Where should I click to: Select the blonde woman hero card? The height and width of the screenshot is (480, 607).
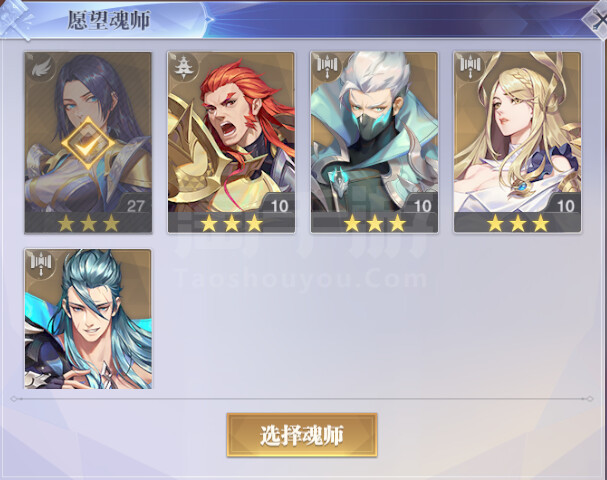click(518, 142)
